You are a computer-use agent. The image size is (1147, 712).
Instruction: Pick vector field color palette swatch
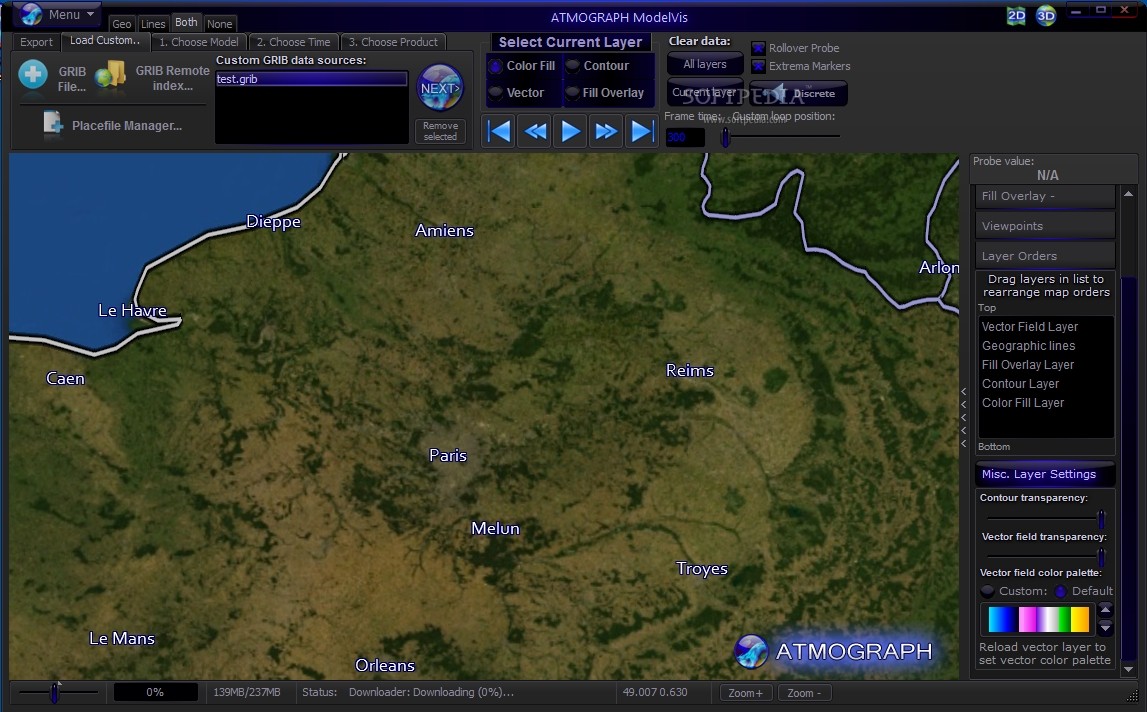coord(1038,620)
